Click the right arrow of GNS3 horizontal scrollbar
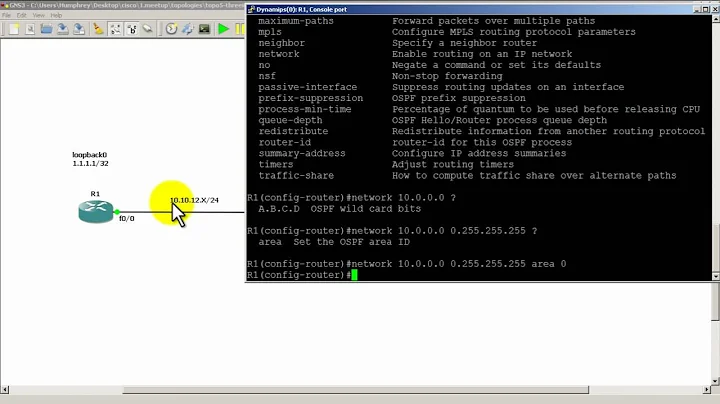The image size is (720, 404). (x=707, y=390)
